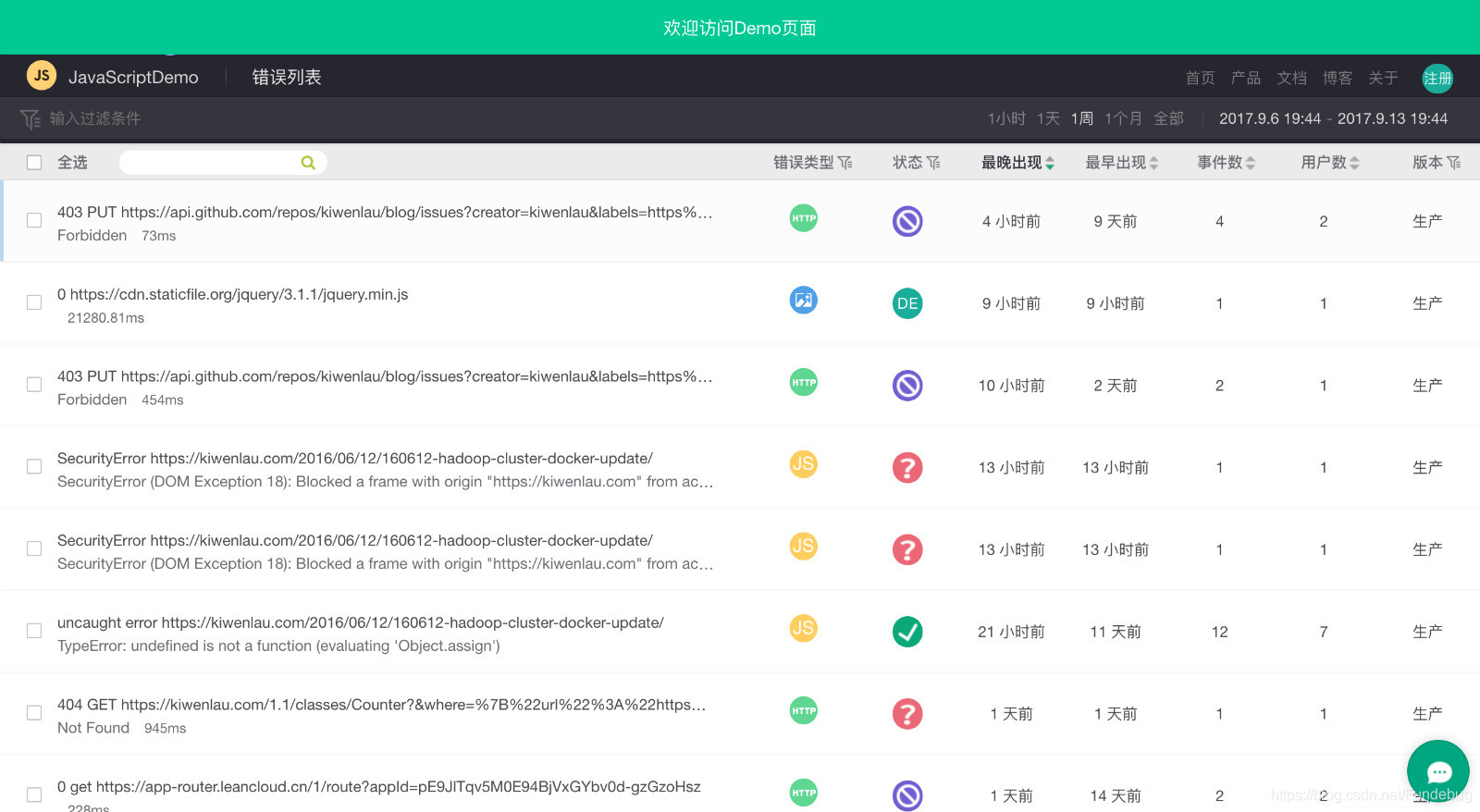Open the 关于 nav link
This screenshot has width=1480, height=812.
point(1384,78)
